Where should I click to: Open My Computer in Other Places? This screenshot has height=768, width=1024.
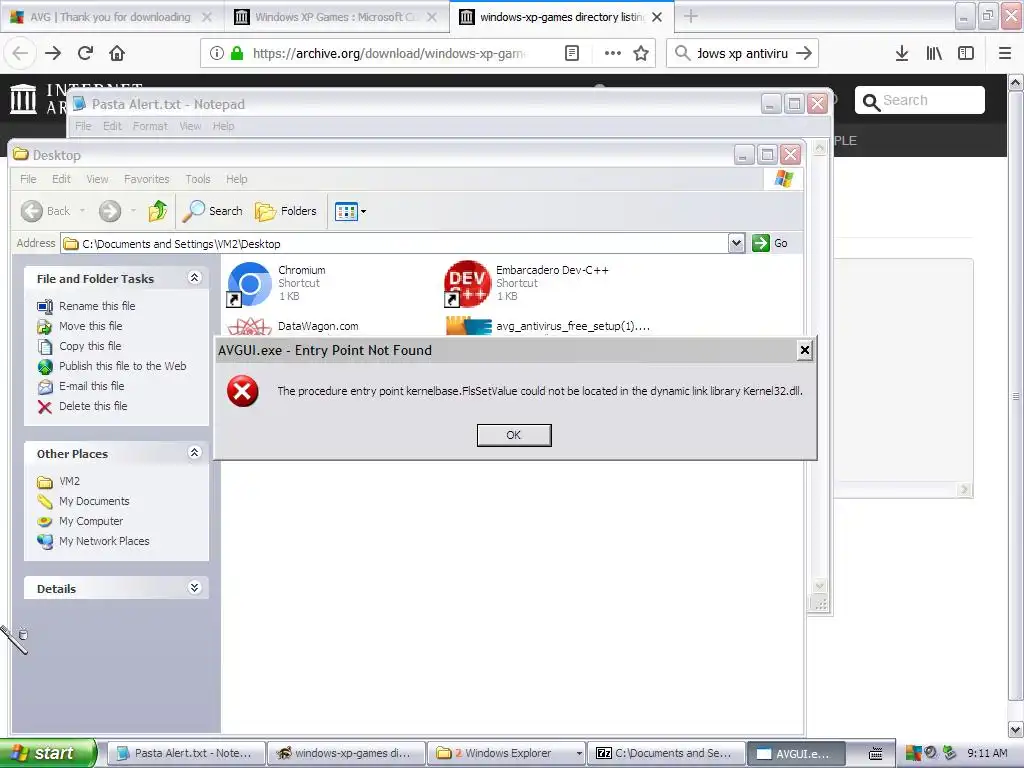pyautogui.click(x=91, y=521)
